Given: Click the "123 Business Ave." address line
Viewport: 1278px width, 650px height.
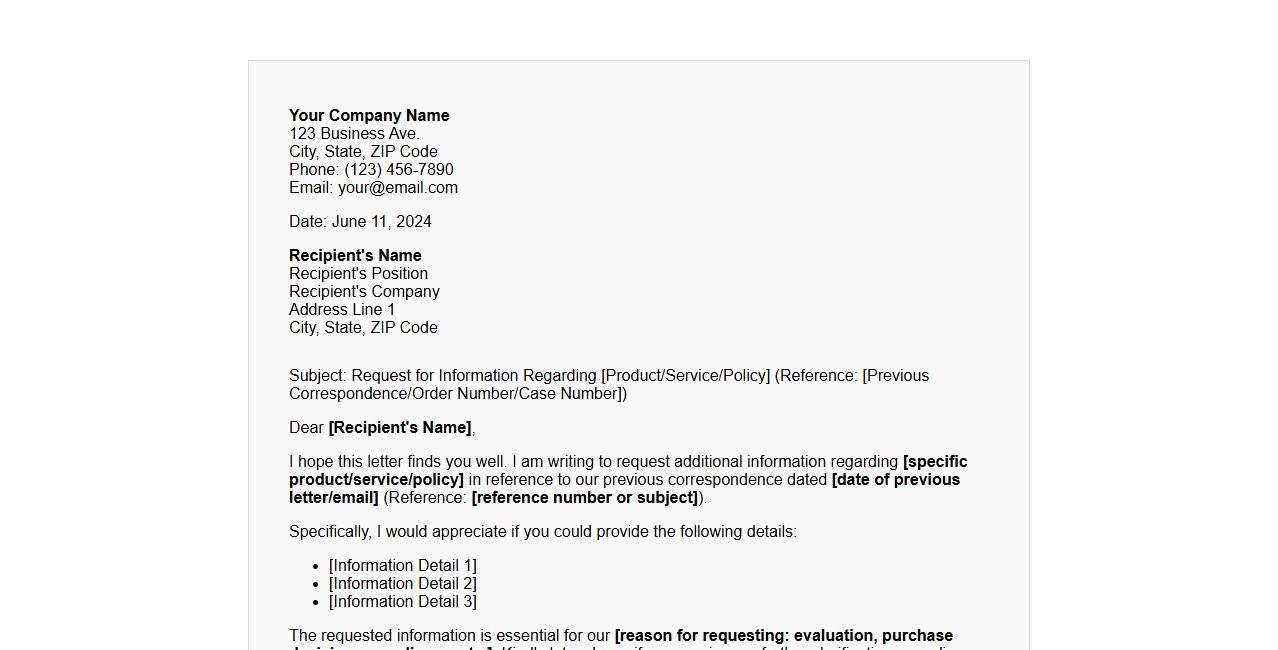Looking at the screenshot, I should (354, 134).
